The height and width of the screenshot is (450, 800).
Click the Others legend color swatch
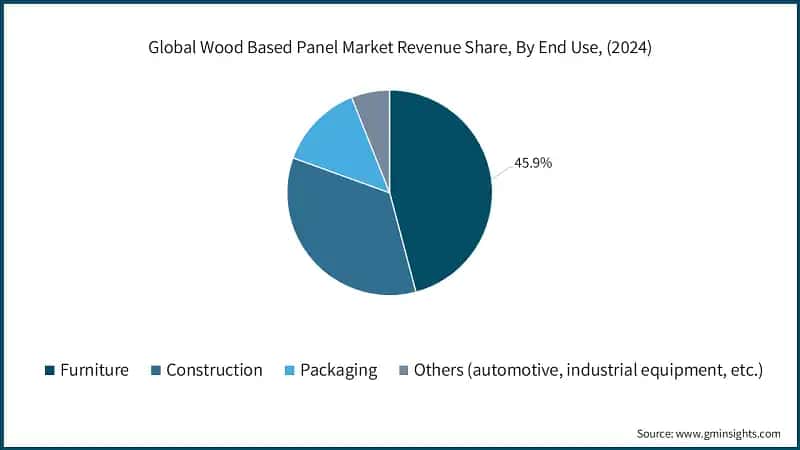click(x=404, y=370)
